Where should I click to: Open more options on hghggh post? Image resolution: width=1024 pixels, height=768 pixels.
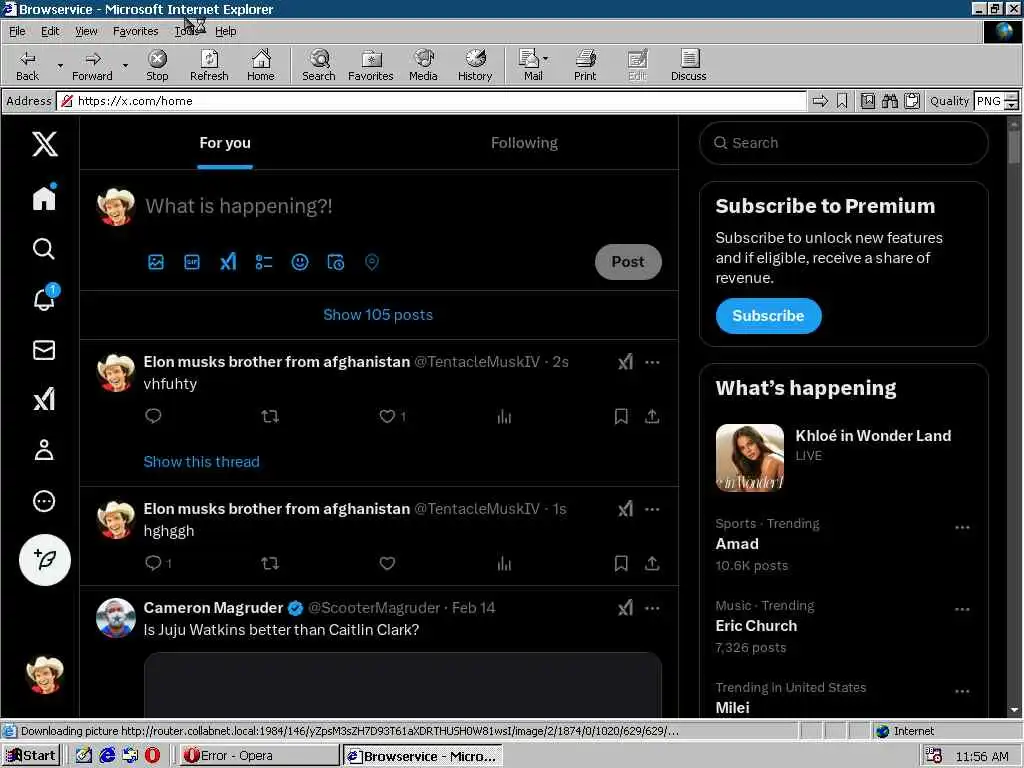(x=652, y=509)
